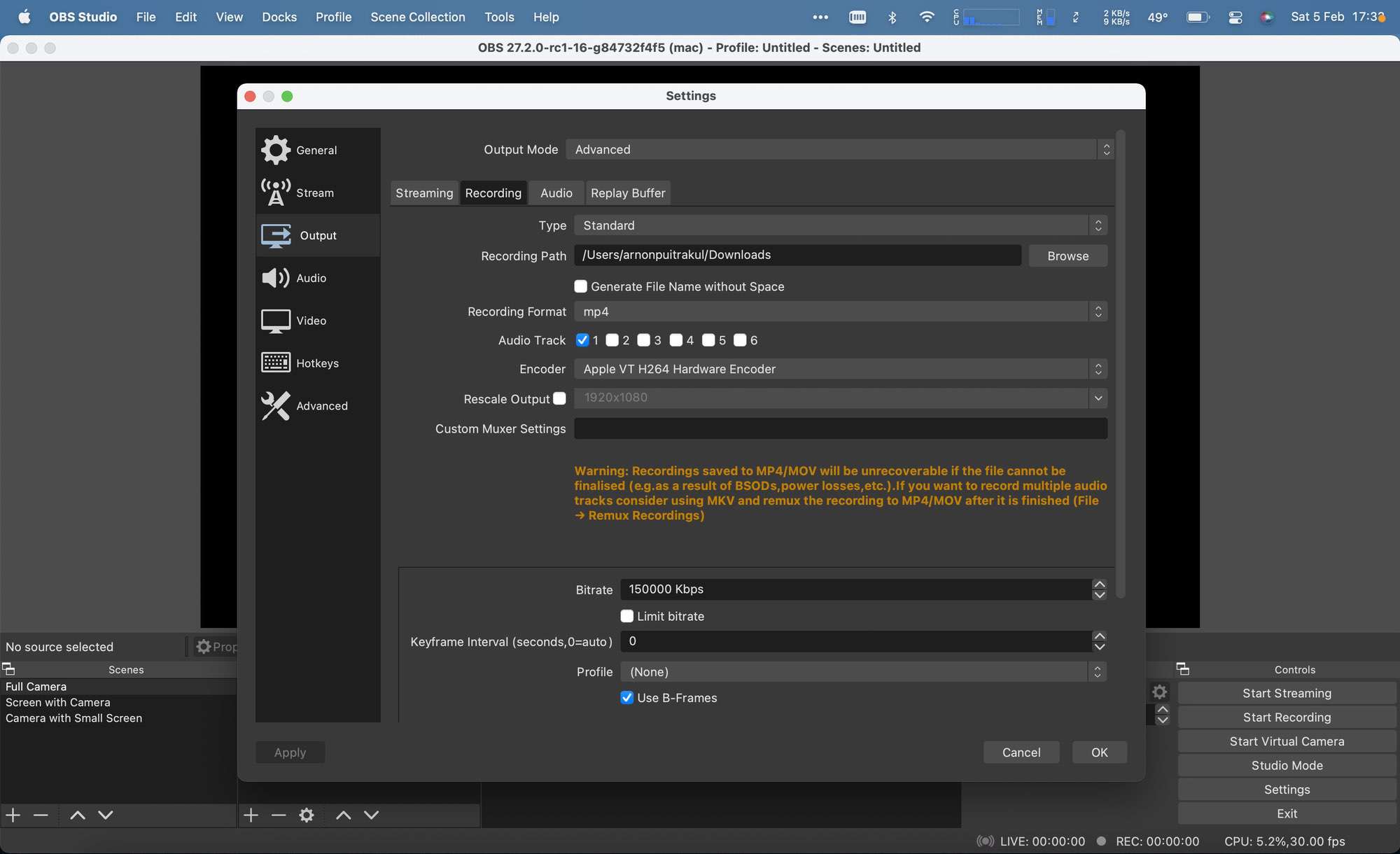Check Audio Track 6
The image size is (1400, 854).
click(x=740, y=340)
